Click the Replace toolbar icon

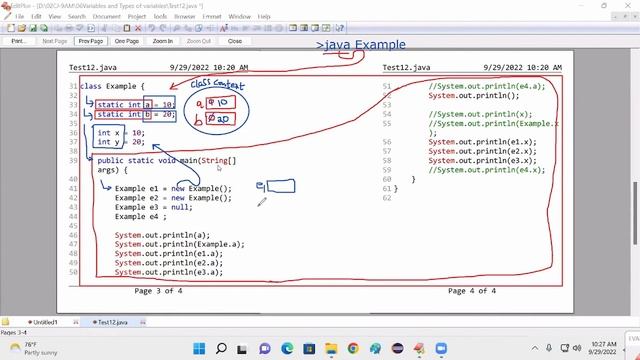tap(188, 28)
